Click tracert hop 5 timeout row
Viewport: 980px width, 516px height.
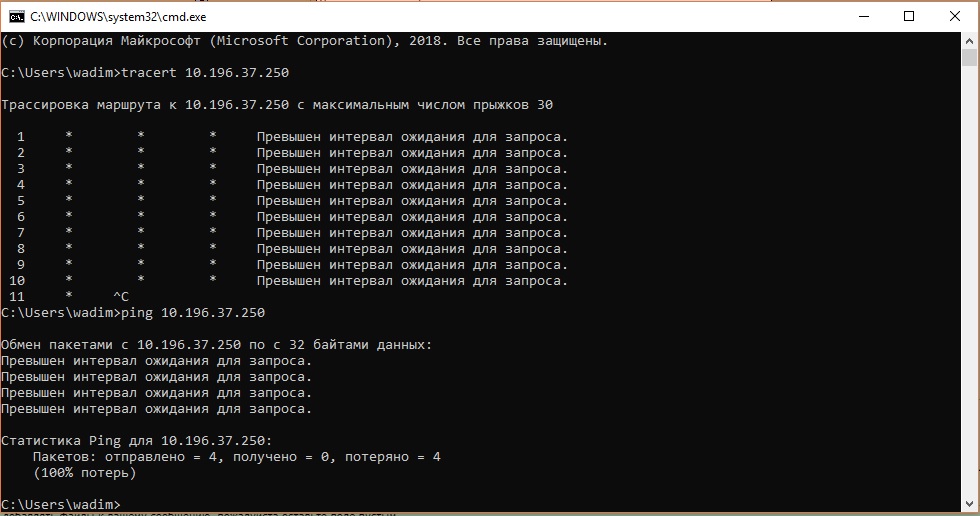(x=292, y=201)
